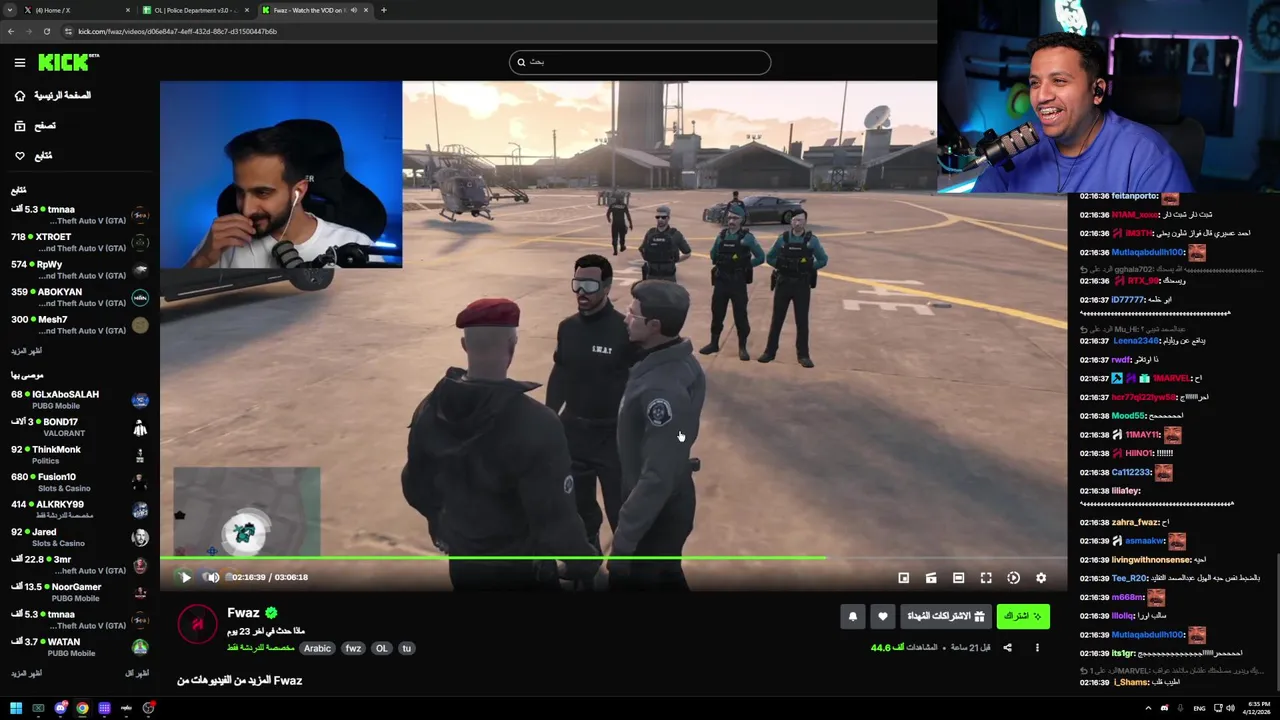Click the notification bell for Fwaz

coord(853,616)
